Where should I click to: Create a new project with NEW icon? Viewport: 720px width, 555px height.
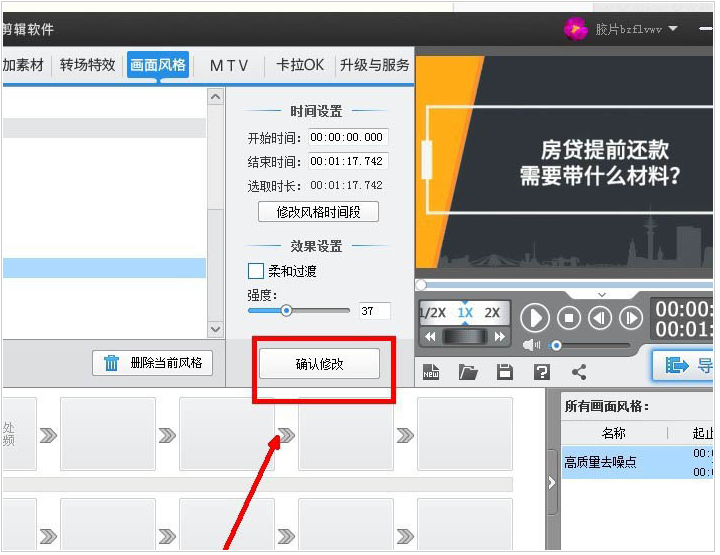click(x=431, y=371)
